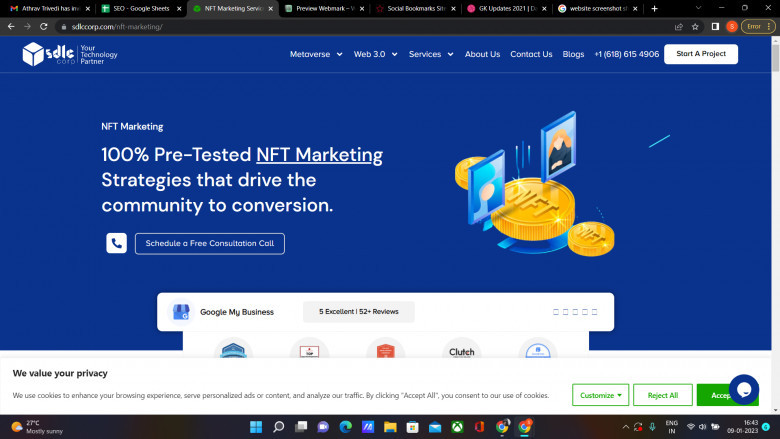Click the phone call icon button
Image resolution: width=780 pixels, height=439 pixels.
116,243
